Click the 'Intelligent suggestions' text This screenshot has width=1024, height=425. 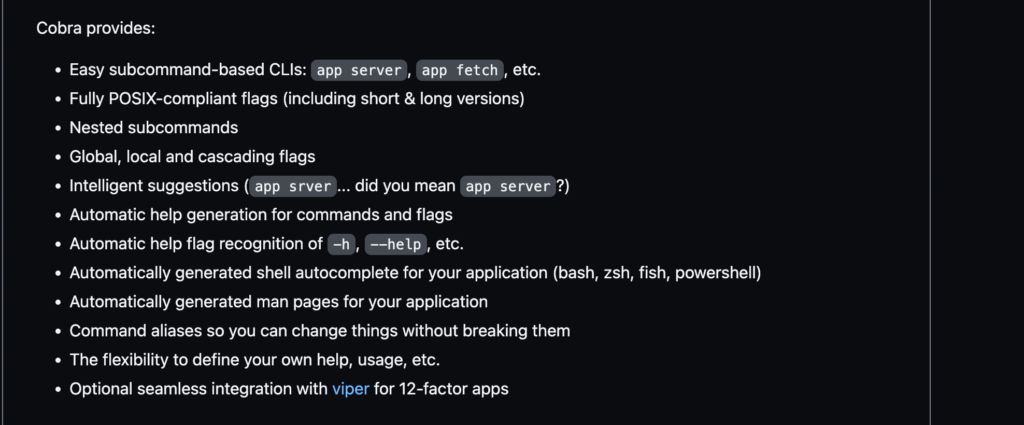[154, 186]
